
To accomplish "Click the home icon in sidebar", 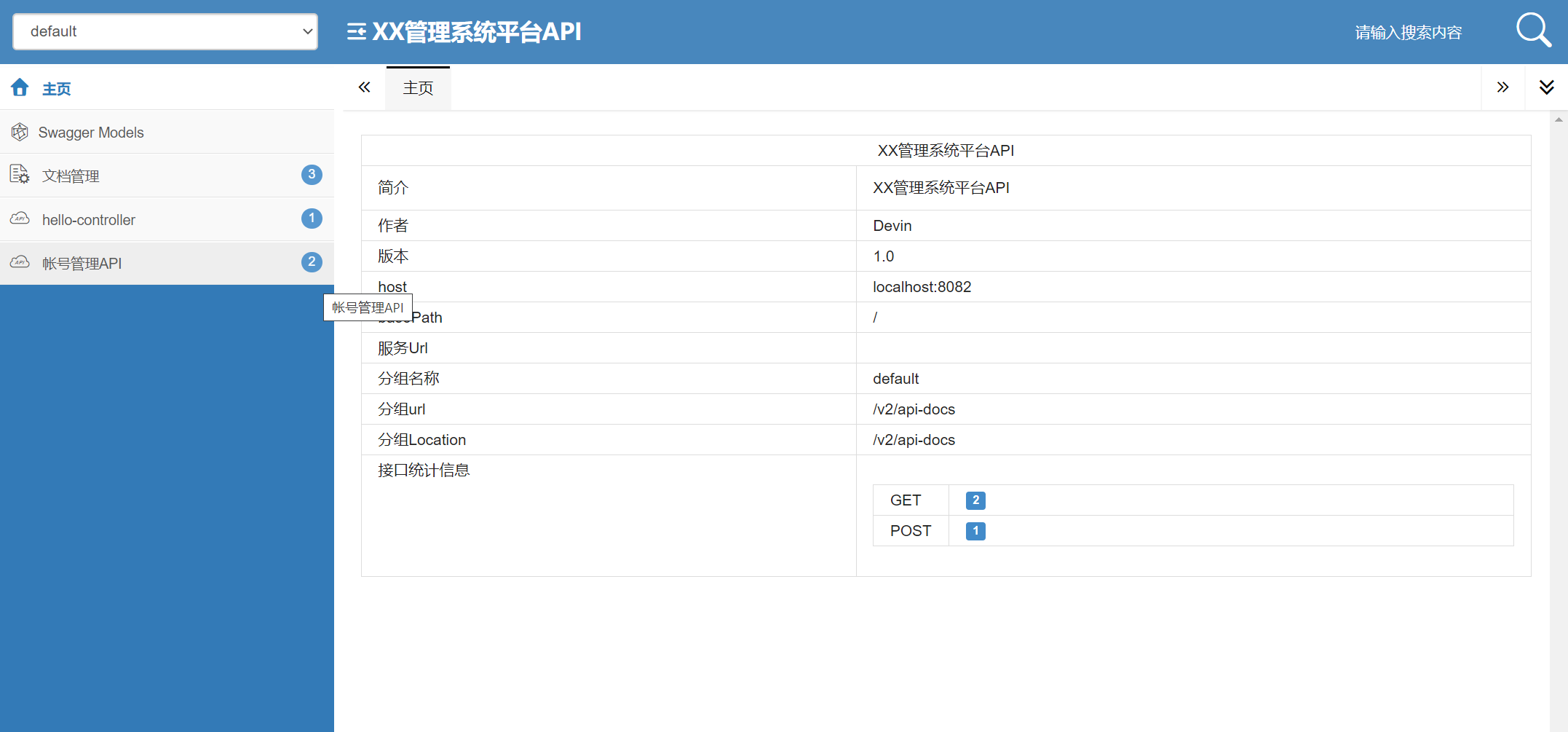I will click(20, 88).
